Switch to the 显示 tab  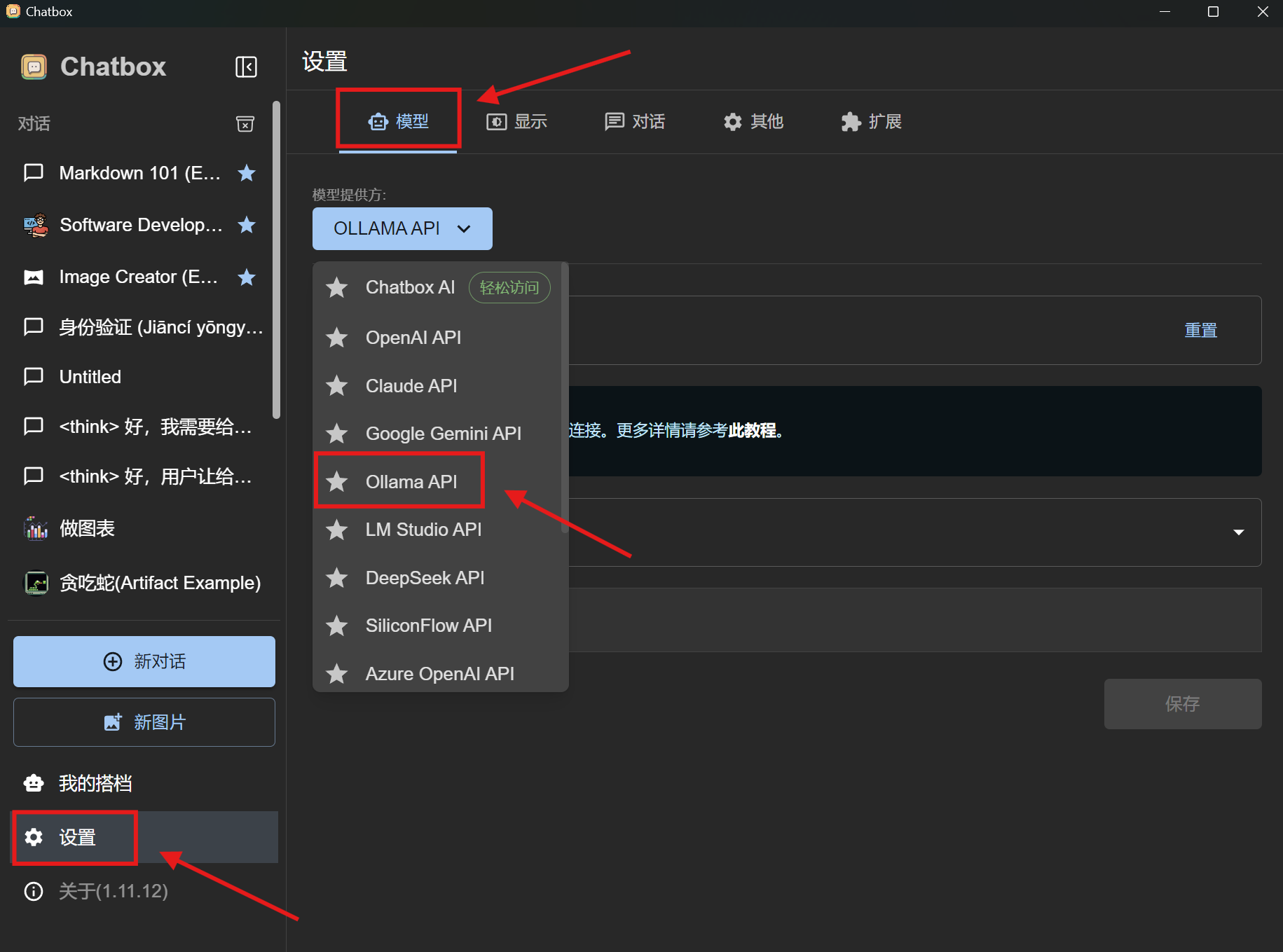point(516,122)
